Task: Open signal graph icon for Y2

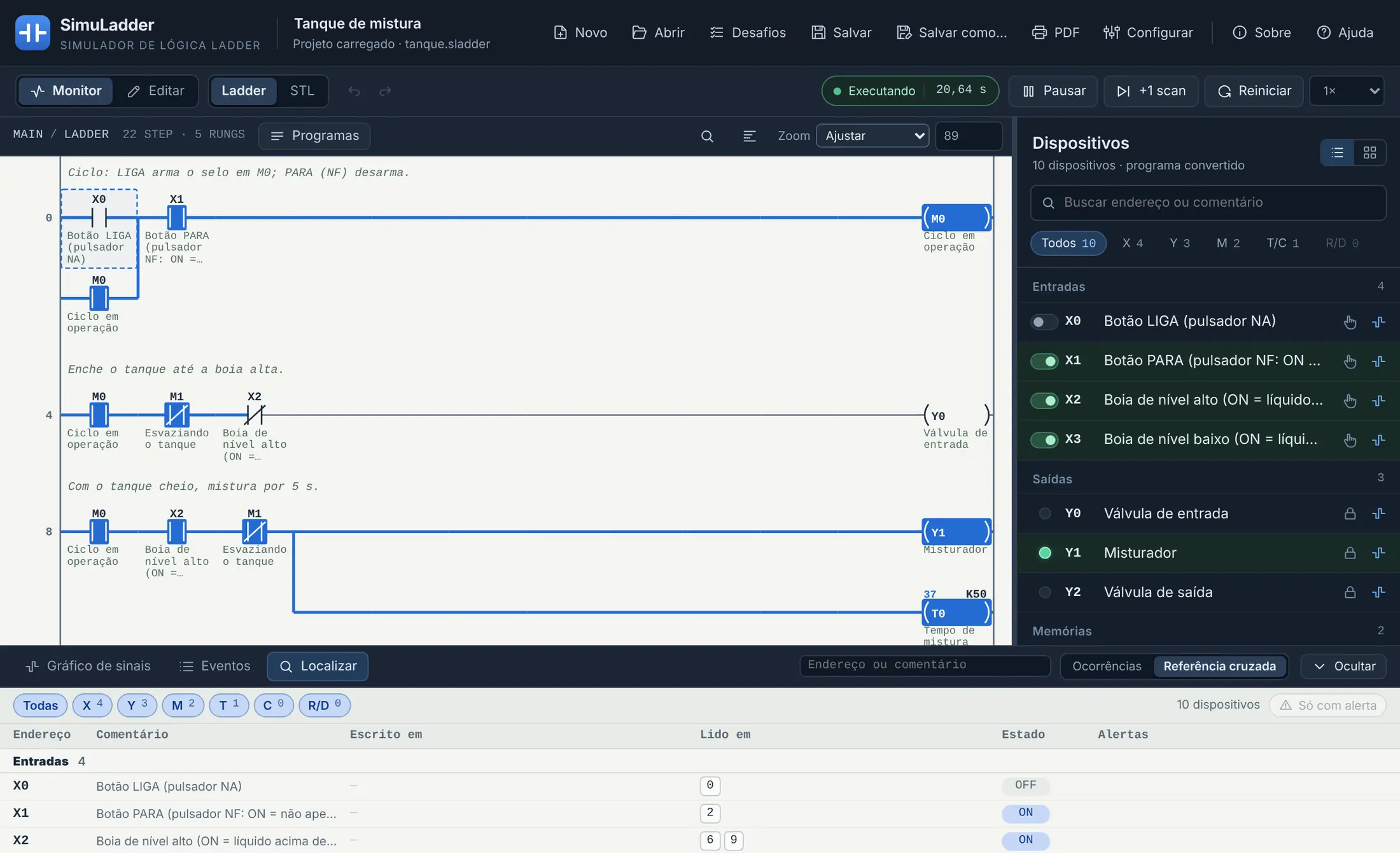Action: point(1378,593)
